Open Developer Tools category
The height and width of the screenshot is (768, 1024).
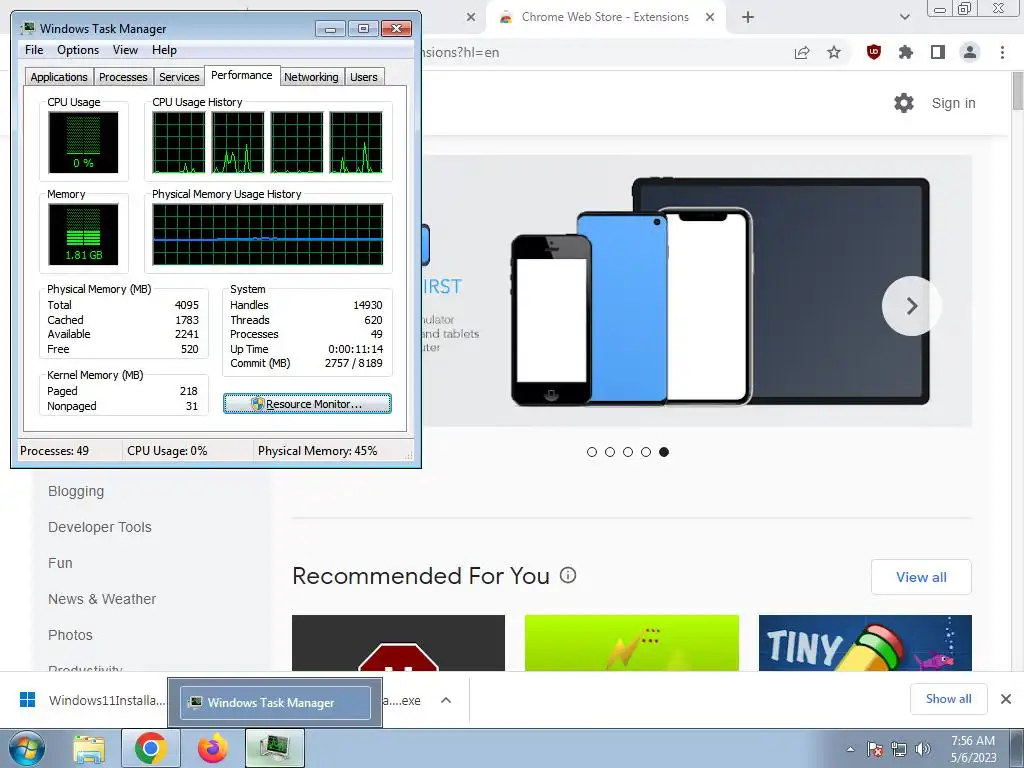click(x=100, y=527)
